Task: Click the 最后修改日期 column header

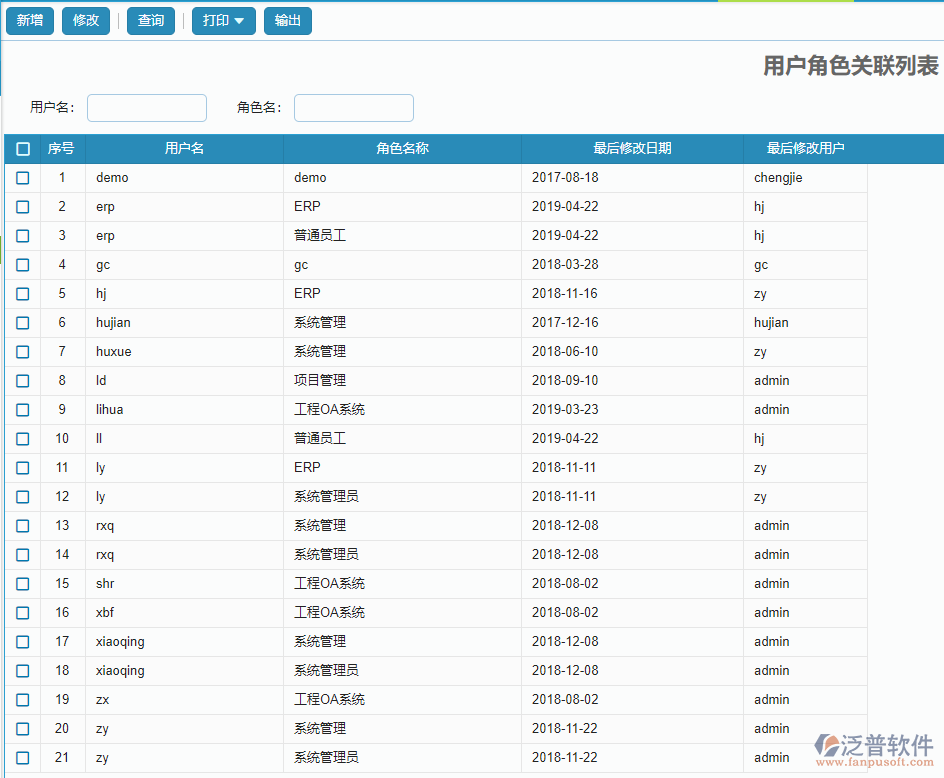Action: click(x=631, y=148)
